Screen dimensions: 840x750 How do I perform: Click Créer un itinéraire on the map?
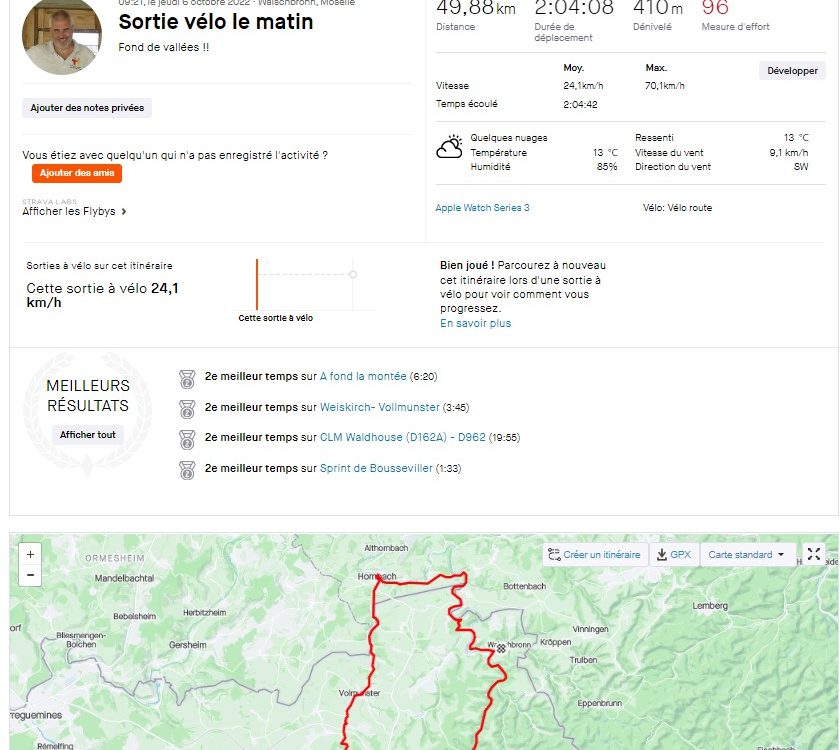(595, 554)
